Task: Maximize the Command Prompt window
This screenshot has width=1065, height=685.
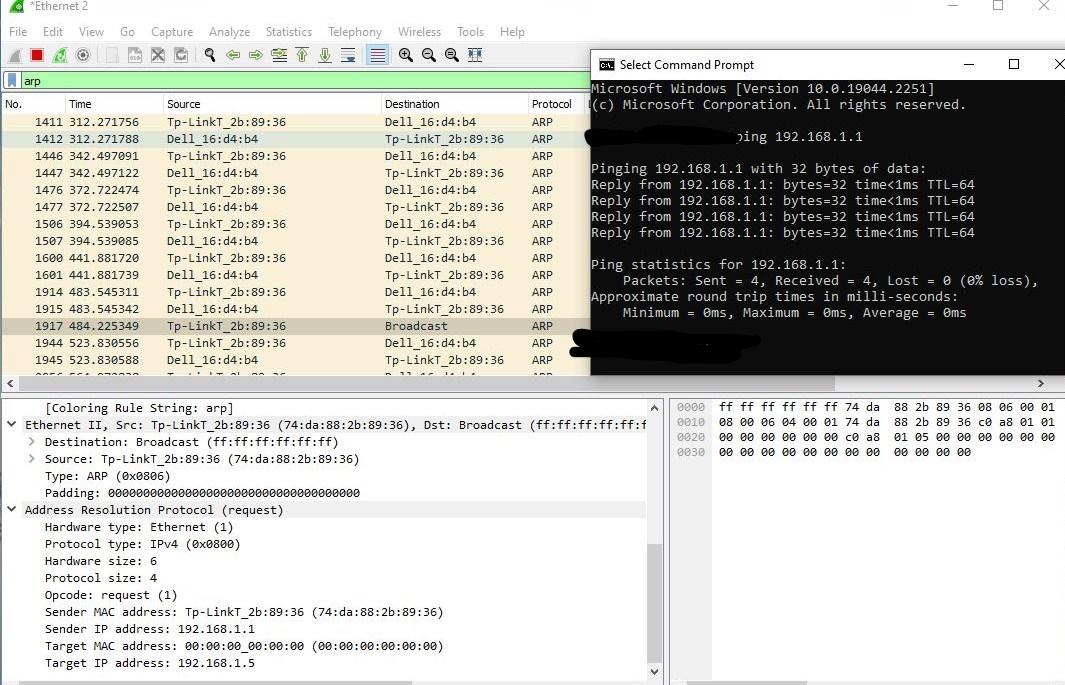Action: (1013, 64)
